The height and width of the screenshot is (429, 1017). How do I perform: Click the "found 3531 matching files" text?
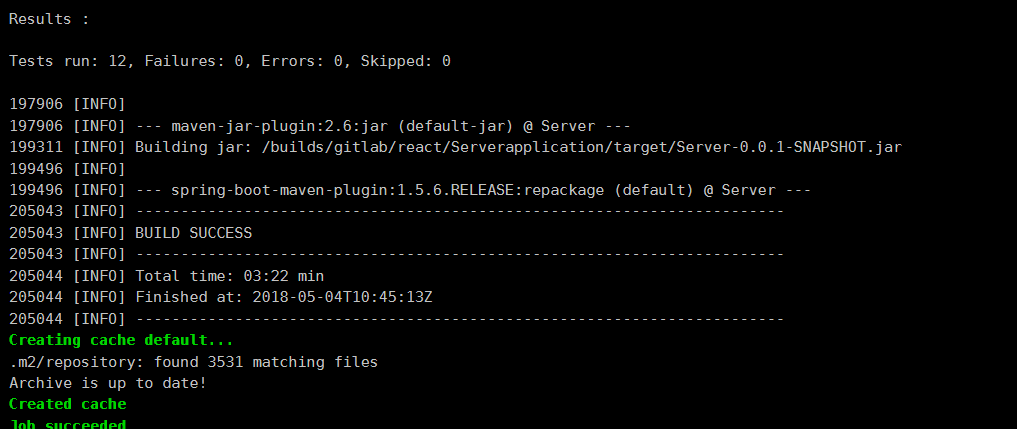[x=265, y=362]
